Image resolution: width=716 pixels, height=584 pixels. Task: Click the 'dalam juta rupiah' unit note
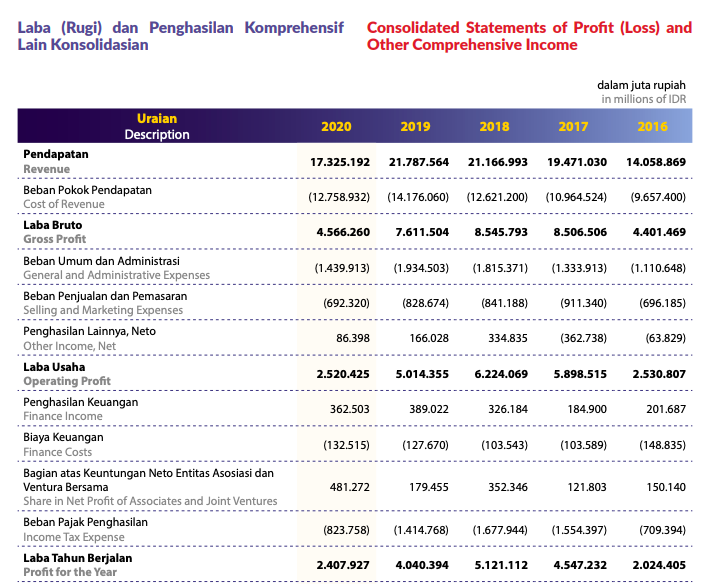(641, 86)
